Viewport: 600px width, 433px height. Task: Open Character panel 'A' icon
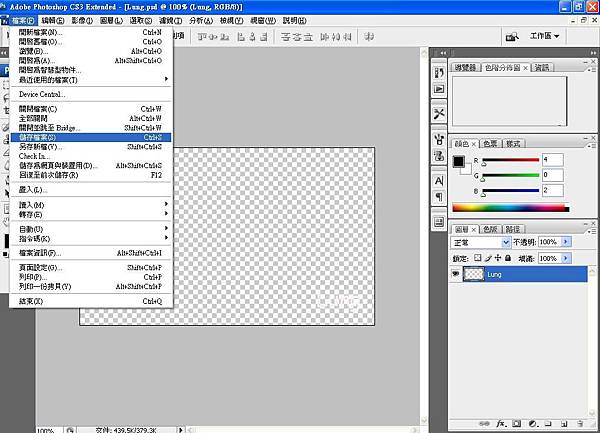tap(439, 181)
